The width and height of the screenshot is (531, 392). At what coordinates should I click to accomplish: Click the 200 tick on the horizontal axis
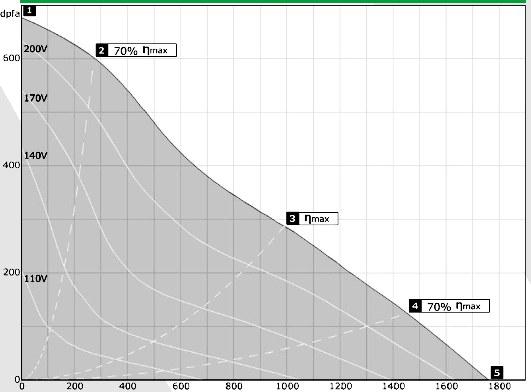(75, 386)
